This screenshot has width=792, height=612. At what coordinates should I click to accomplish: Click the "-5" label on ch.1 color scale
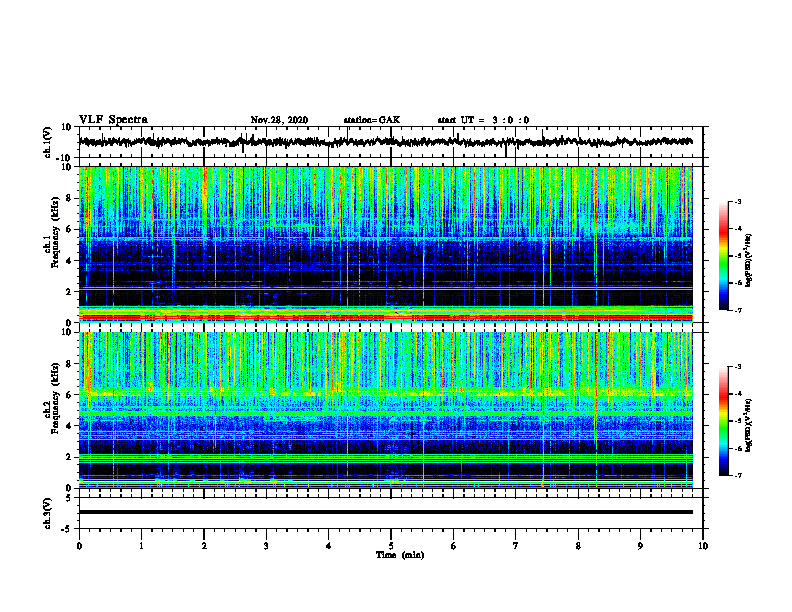pos(738,256)
